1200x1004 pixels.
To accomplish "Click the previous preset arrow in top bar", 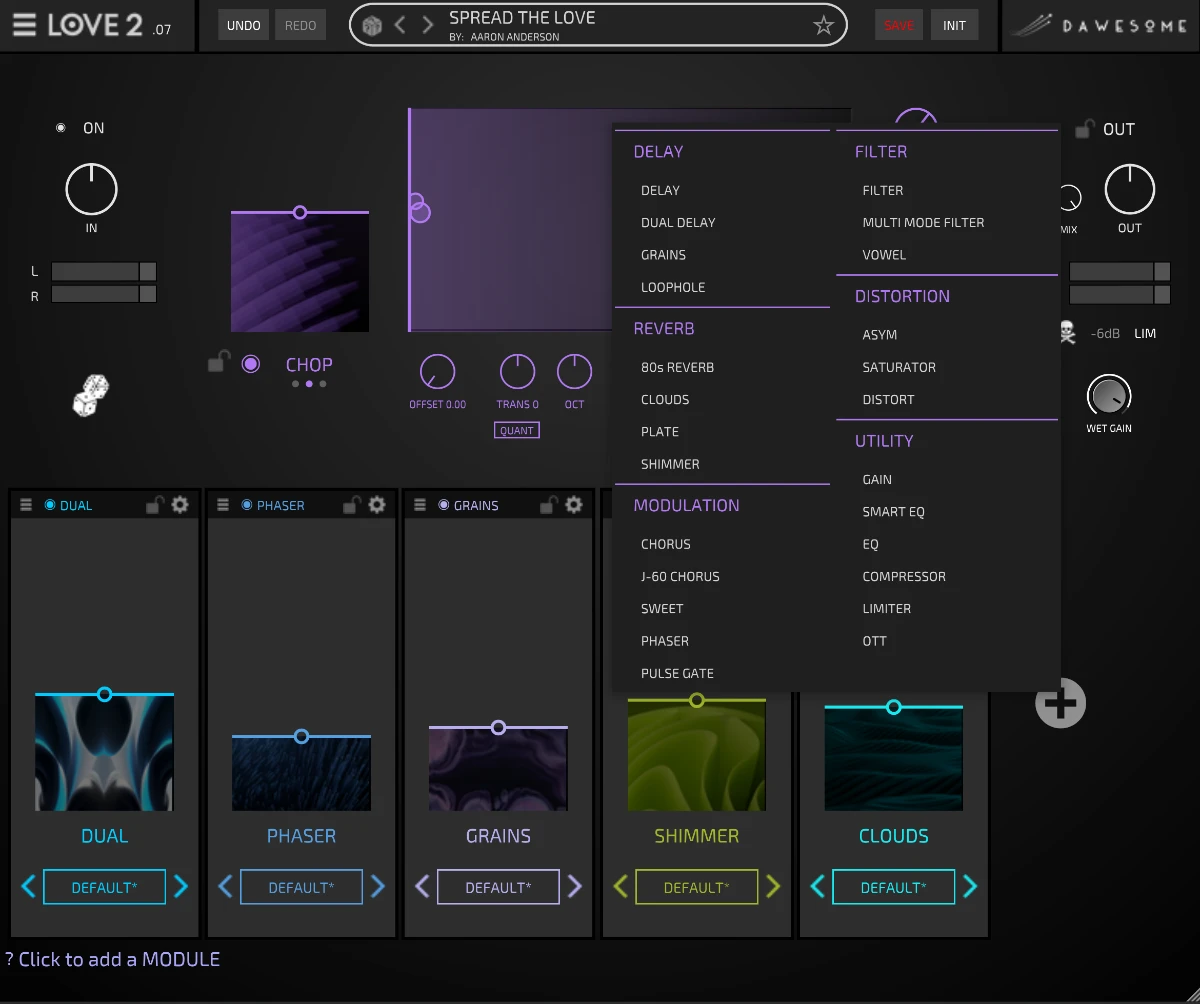I will coord(400,24).
